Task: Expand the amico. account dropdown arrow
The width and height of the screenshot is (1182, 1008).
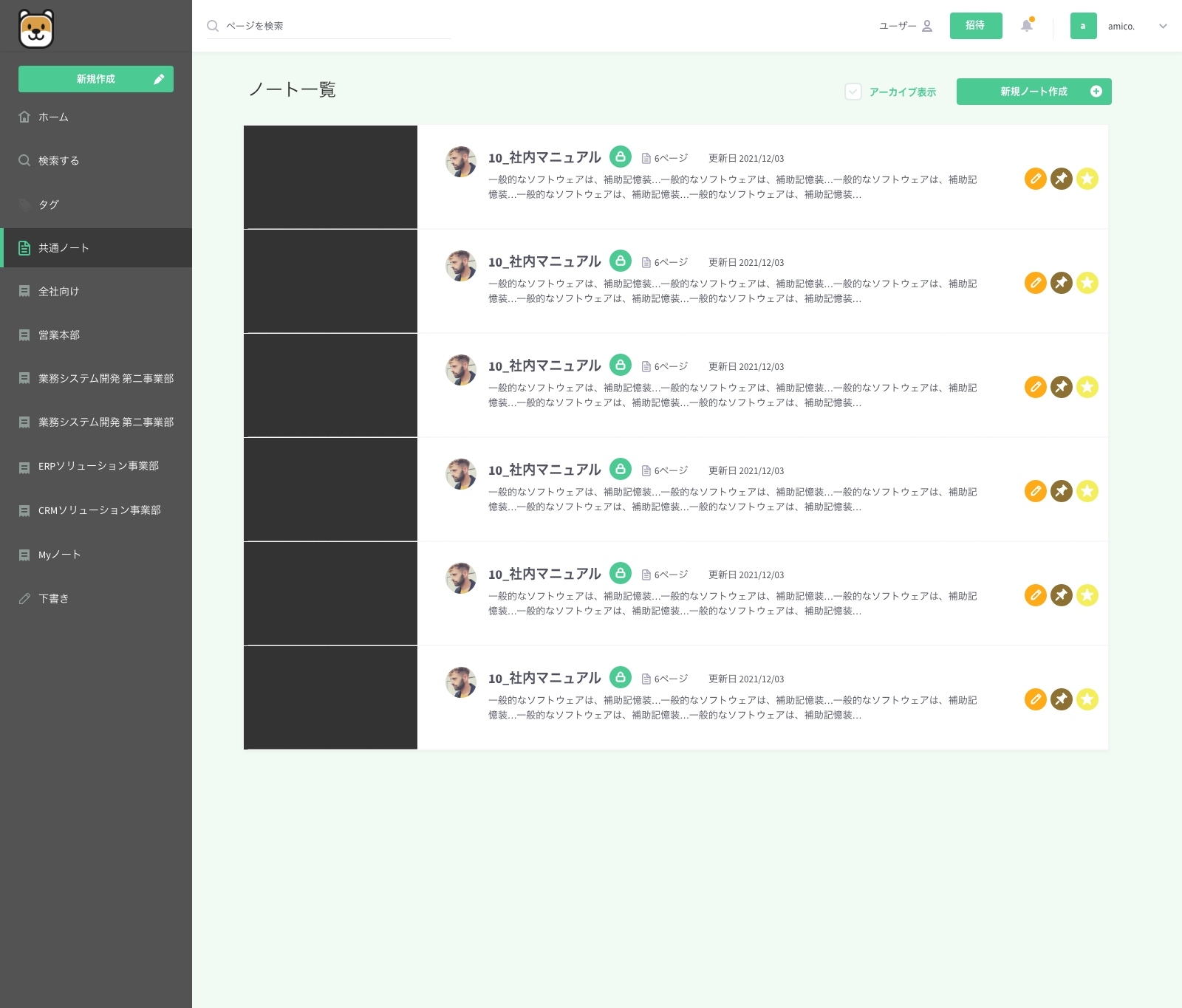Action: point(1163,26)
